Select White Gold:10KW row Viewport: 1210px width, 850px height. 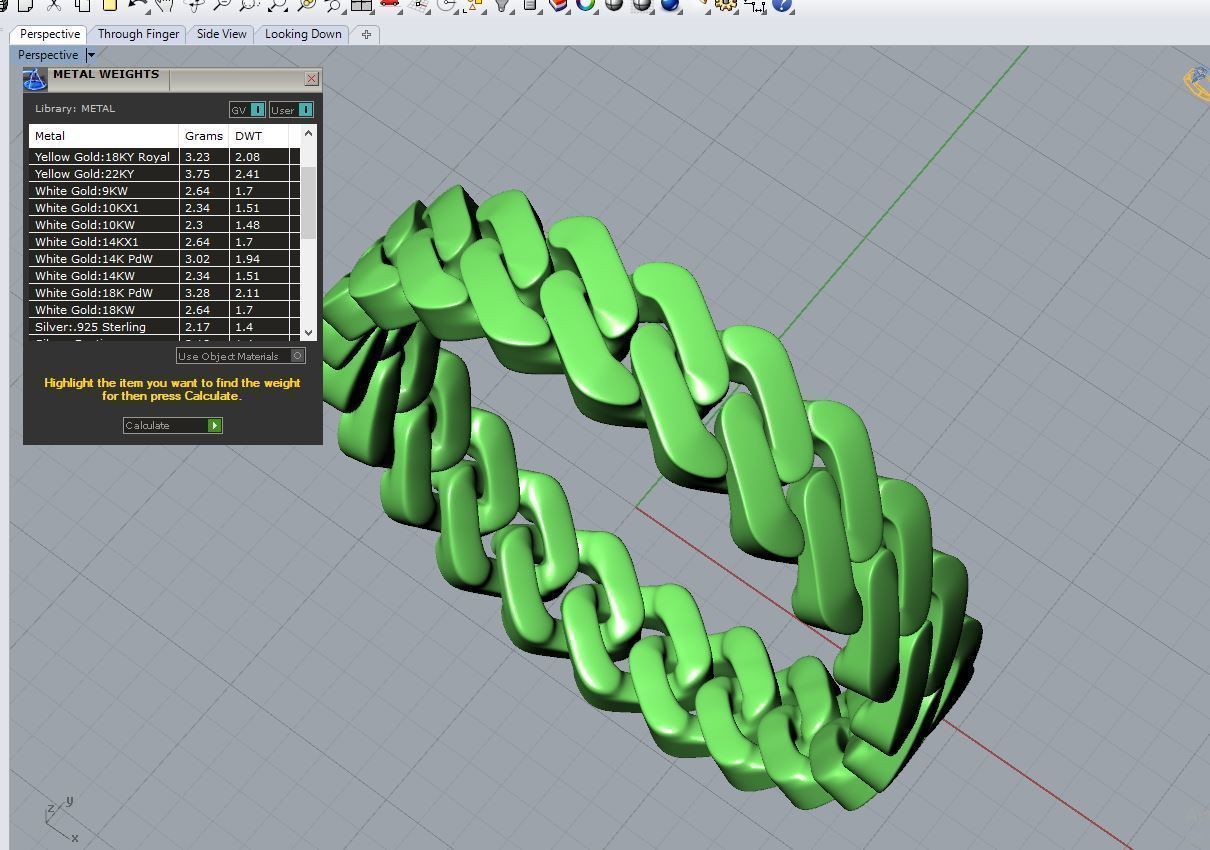tap(165, 225)
